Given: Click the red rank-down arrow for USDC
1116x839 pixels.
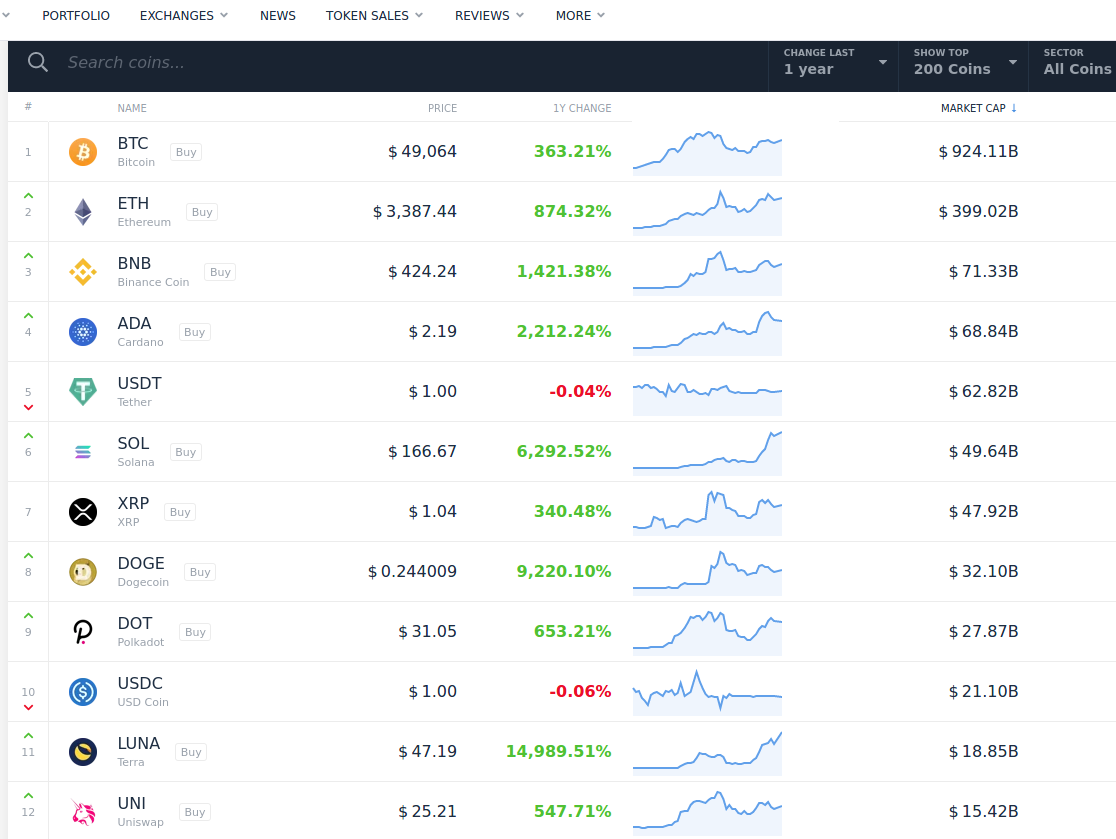Looking at the screenshot, I should [28, 708].
